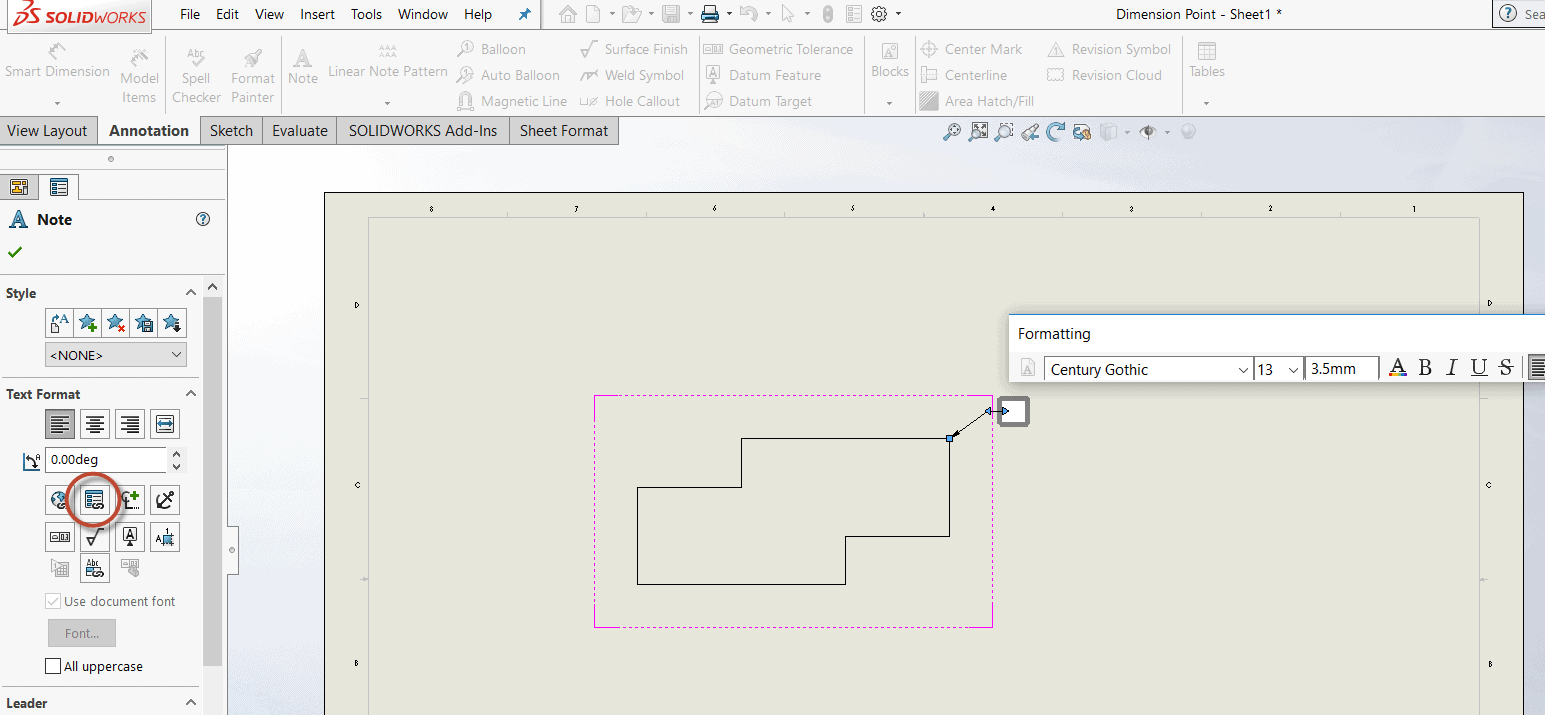Toggle the Lock/Unlock Note anchor icon
The image size is (1545, 715).
pyautogui.click(x=165, y=499)
